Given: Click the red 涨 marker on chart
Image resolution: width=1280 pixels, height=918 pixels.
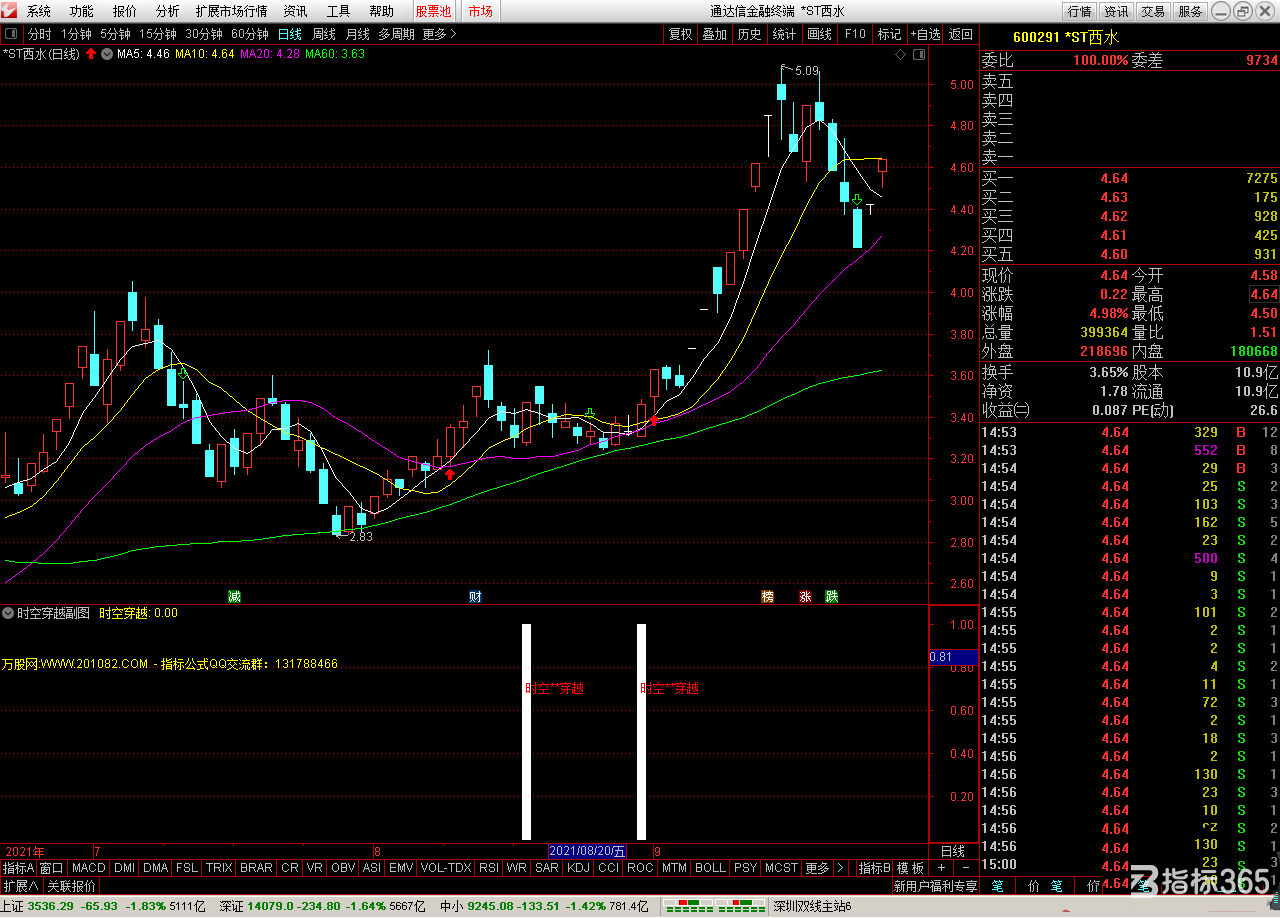Looking at the screenshot, I should coord(805,597).
